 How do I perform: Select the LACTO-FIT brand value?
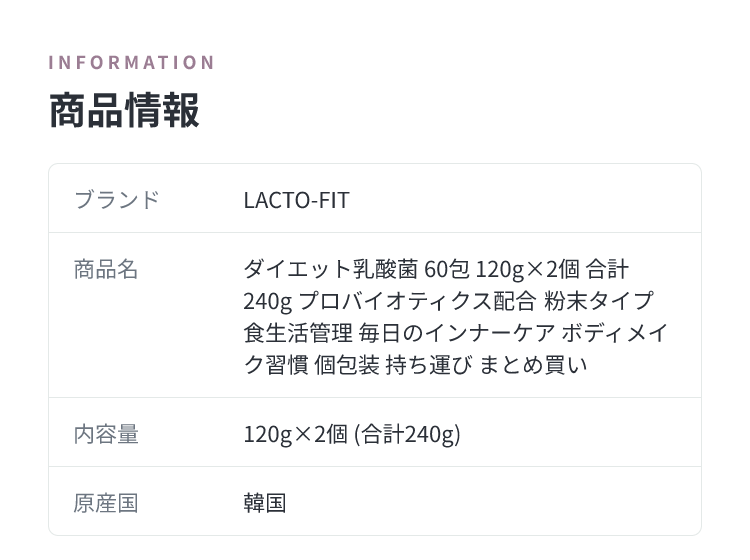coord(297,200)
